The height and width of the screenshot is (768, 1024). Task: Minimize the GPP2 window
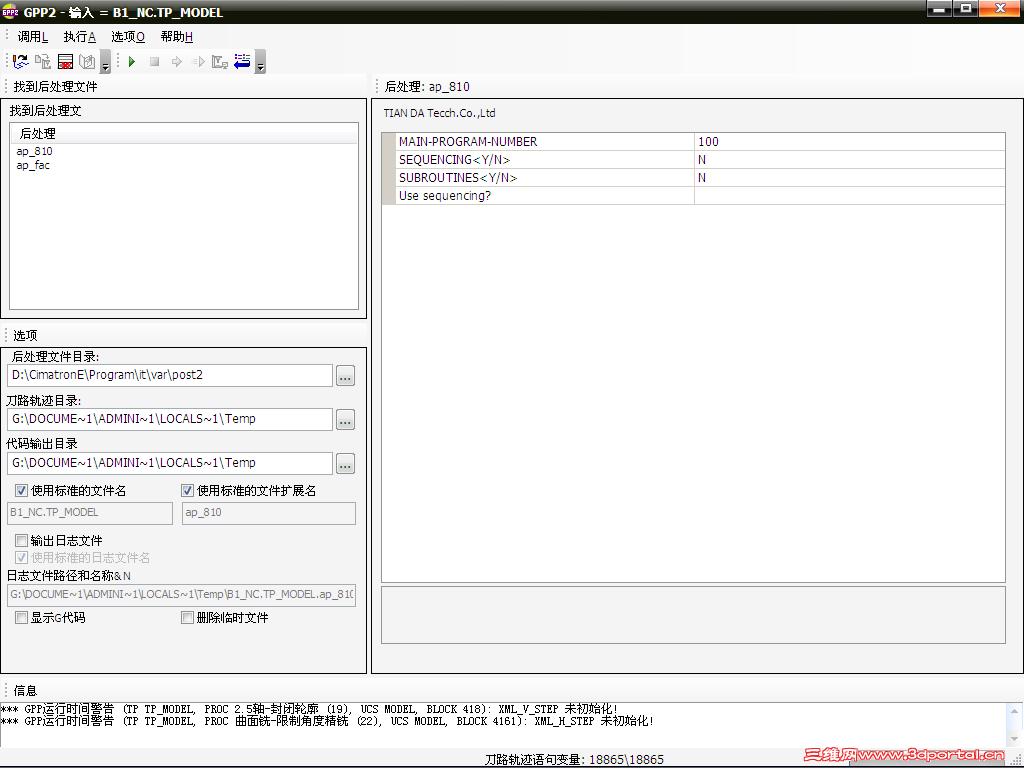pyautogui.click(x=939, y=9)
